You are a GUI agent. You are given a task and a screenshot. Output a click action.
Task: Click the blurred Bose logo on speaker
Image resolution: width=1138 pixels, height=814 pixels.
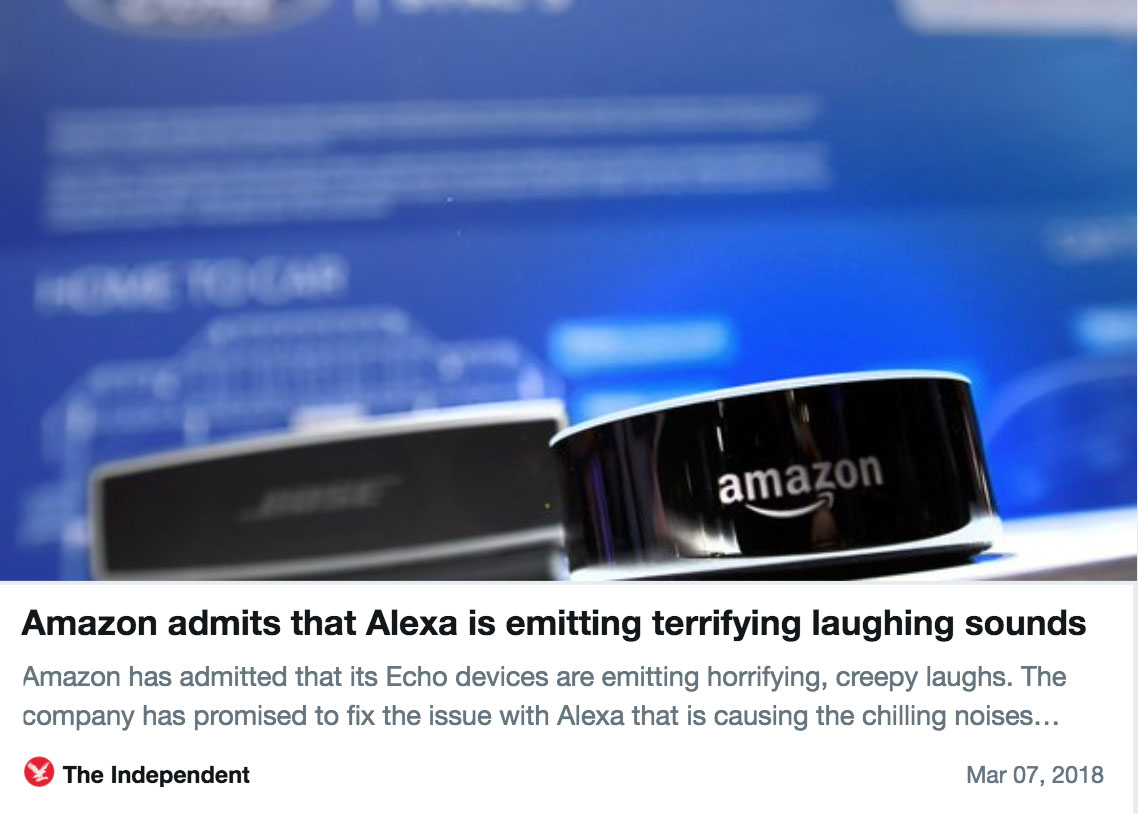click(319, 498)
